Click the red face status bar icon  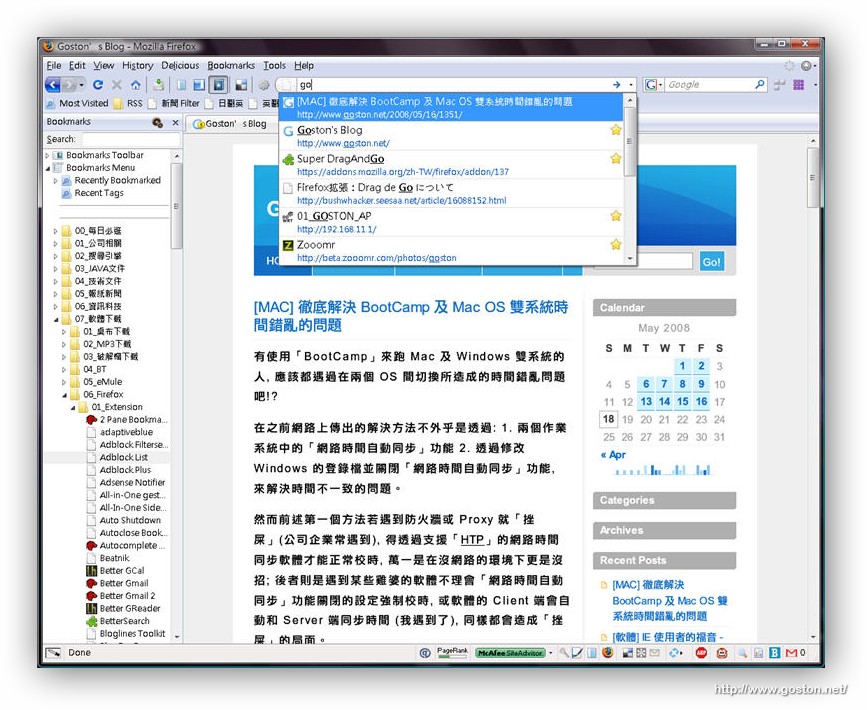pyautogui.click(x=722, y=653)
